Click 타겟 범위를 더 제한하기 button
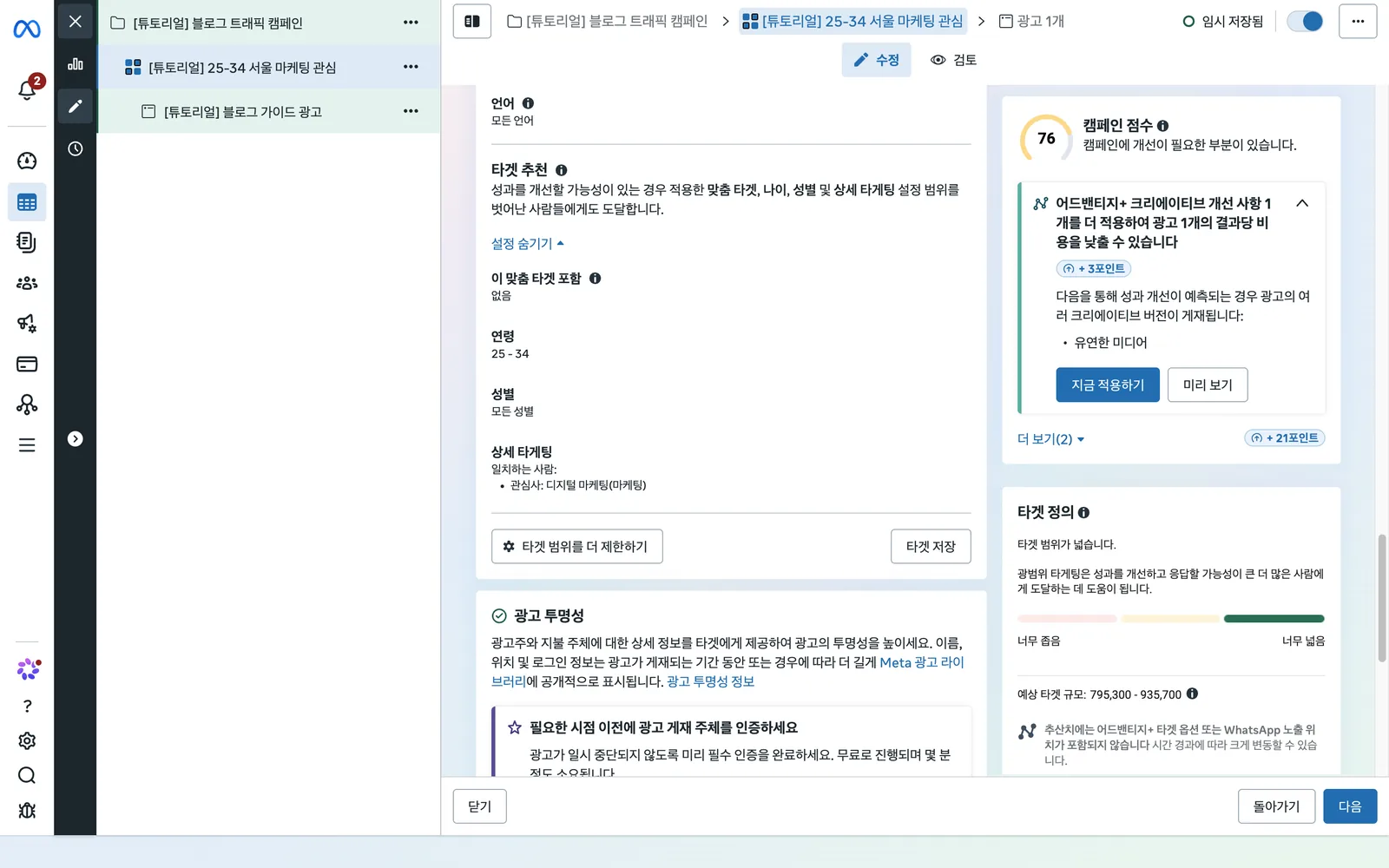 (577, 546)
